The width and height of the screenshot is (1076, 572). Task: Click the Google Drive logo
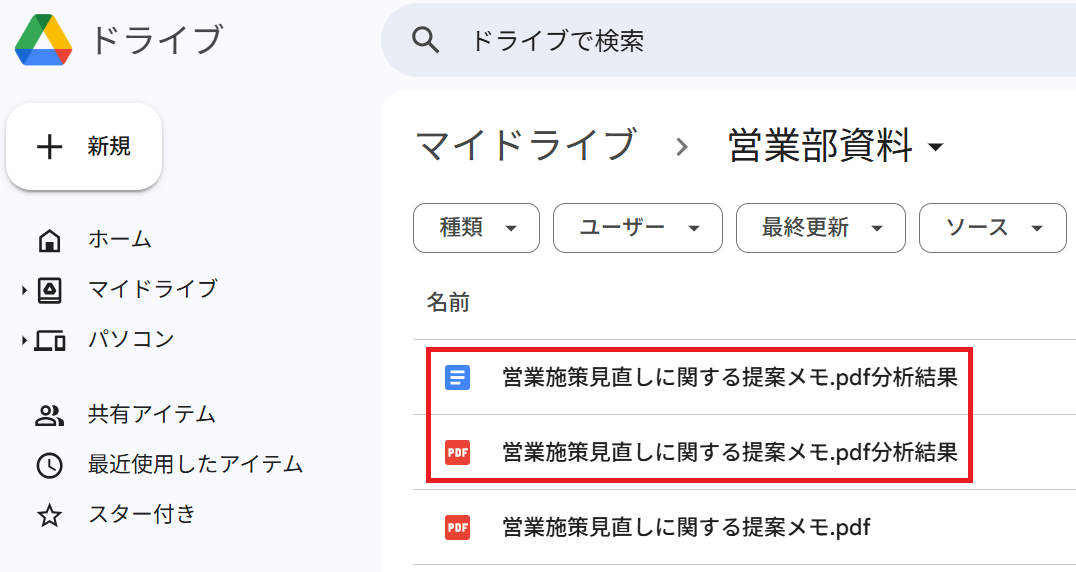click(43, 41)
